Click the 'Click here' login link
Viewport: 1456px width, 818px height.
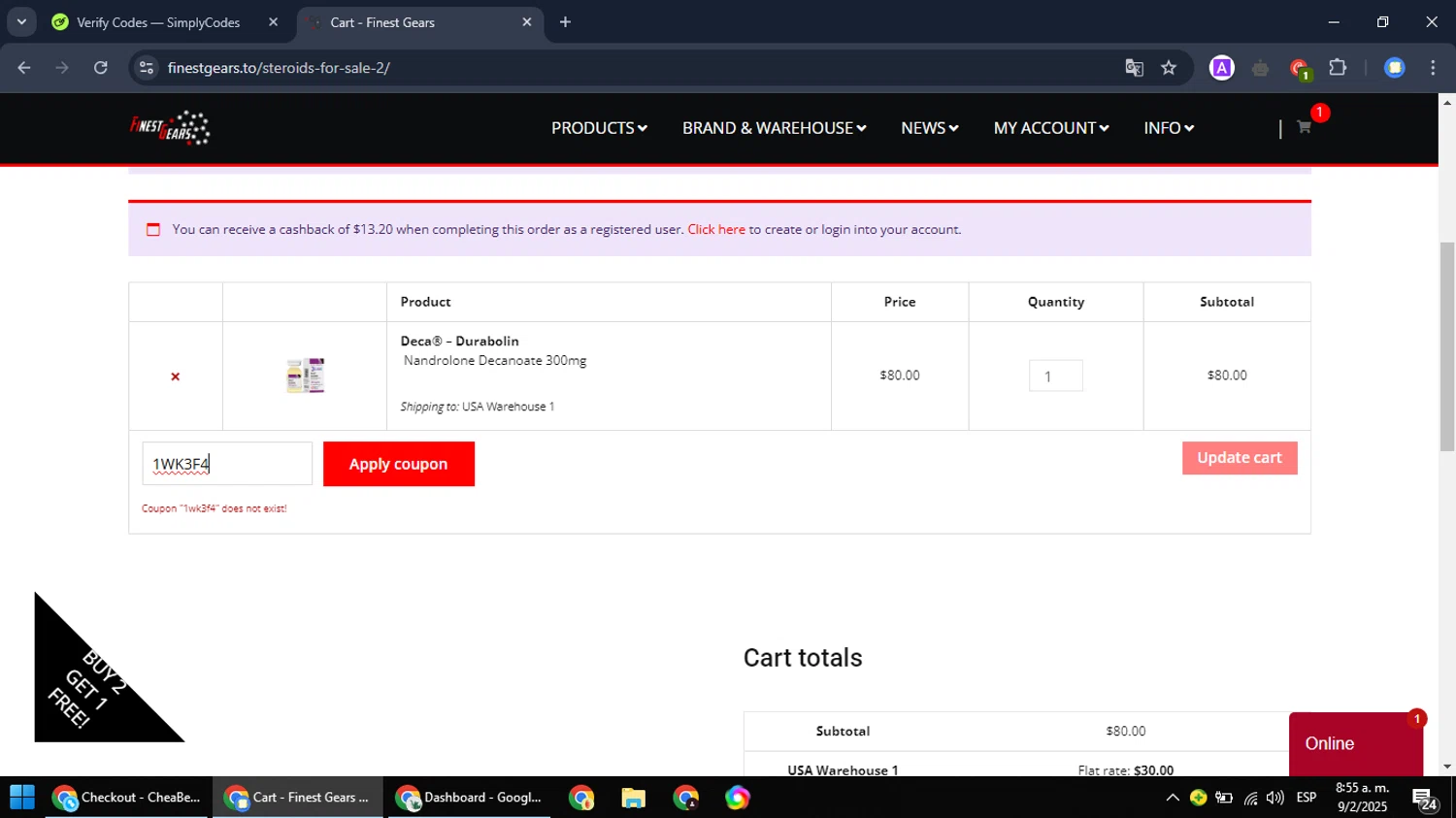[x=716, y=230]
